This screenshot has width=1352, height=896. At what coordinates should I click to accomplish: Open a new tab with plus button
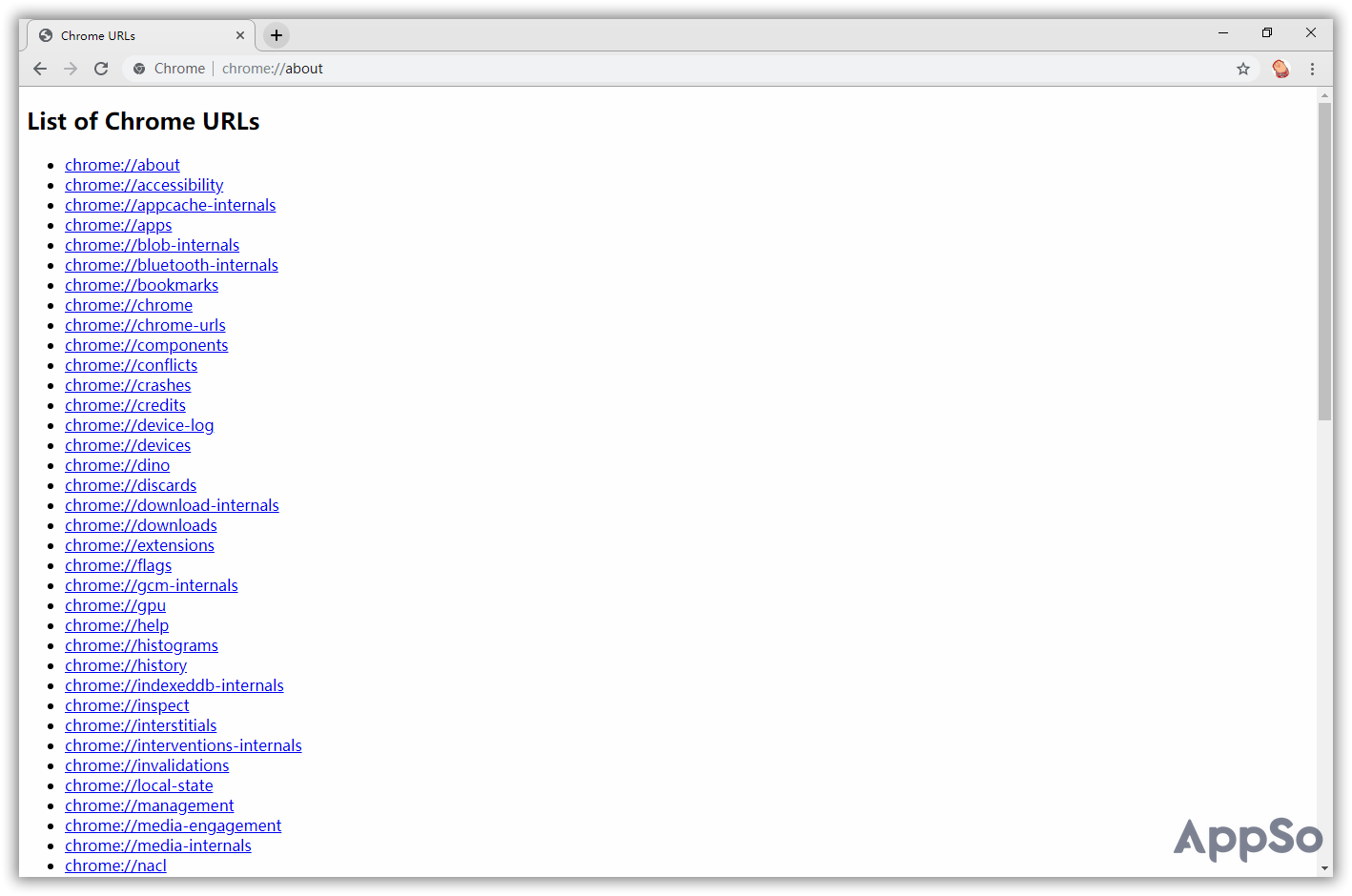[x=276, y=35]
